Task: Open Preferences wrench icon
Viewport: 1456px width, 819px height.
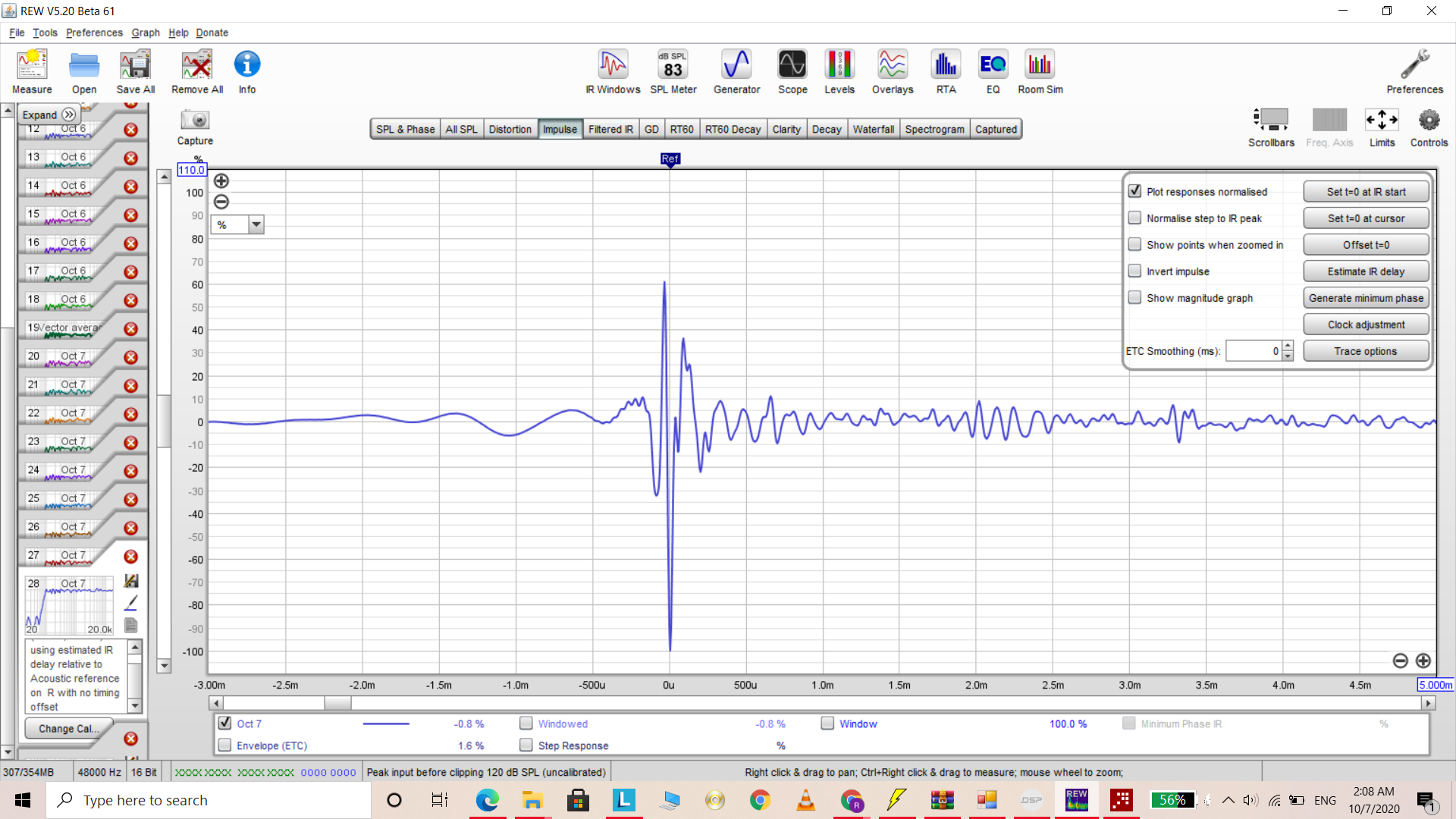Action: point(1414,72)
